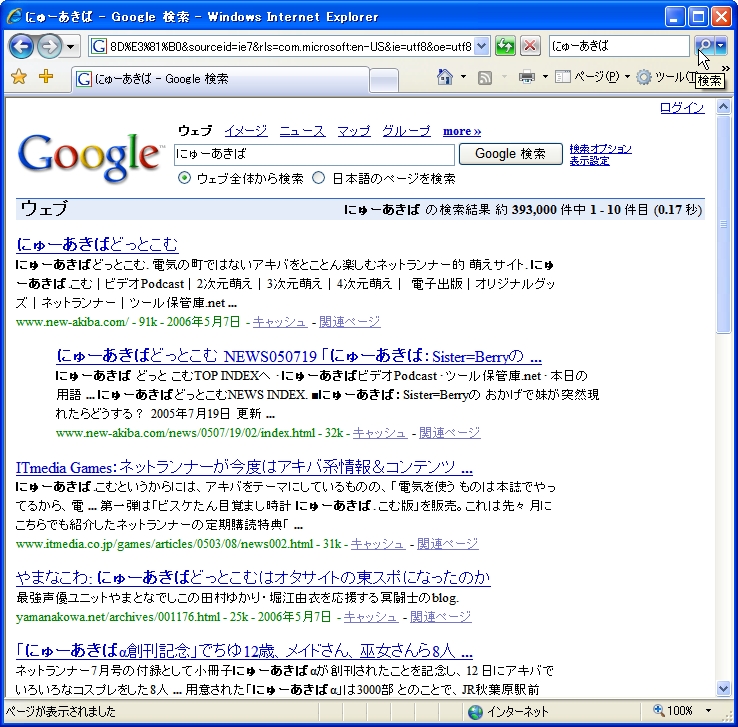Open 関連ページ for the NEWS050719 result
Image resolution: width=738 pixels, height=727 pixels.
(449, 433)
